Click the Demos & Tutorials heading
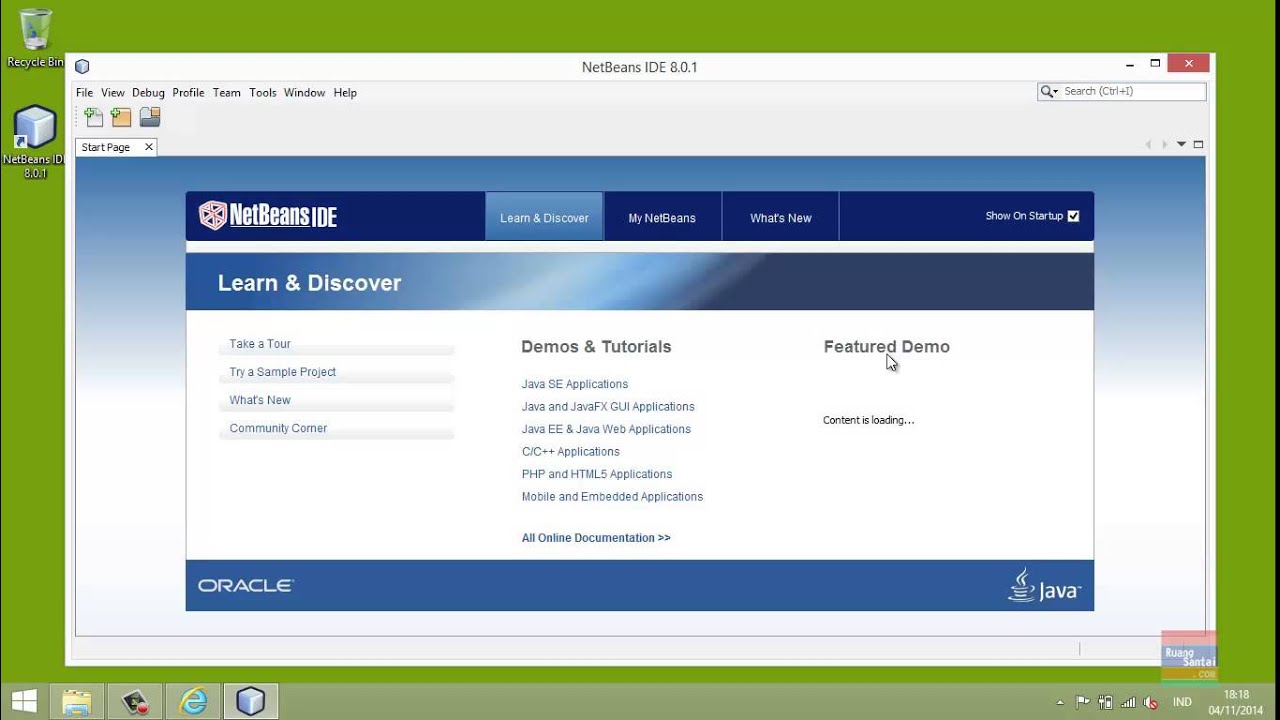Screen dimensions: 1280x720 (596, 347)
